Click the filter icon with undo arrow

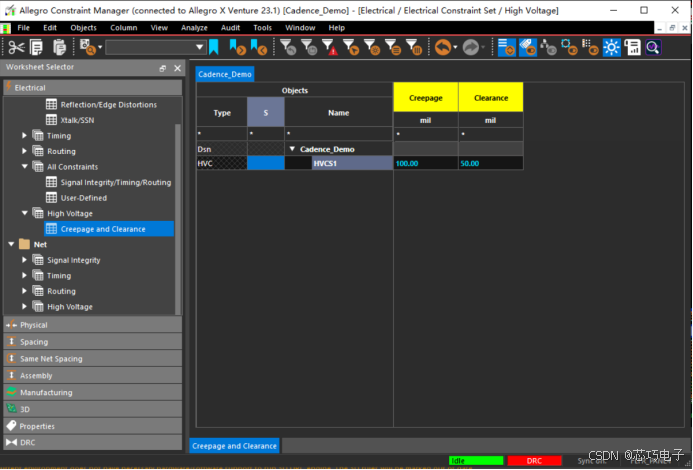pos(288,47)
